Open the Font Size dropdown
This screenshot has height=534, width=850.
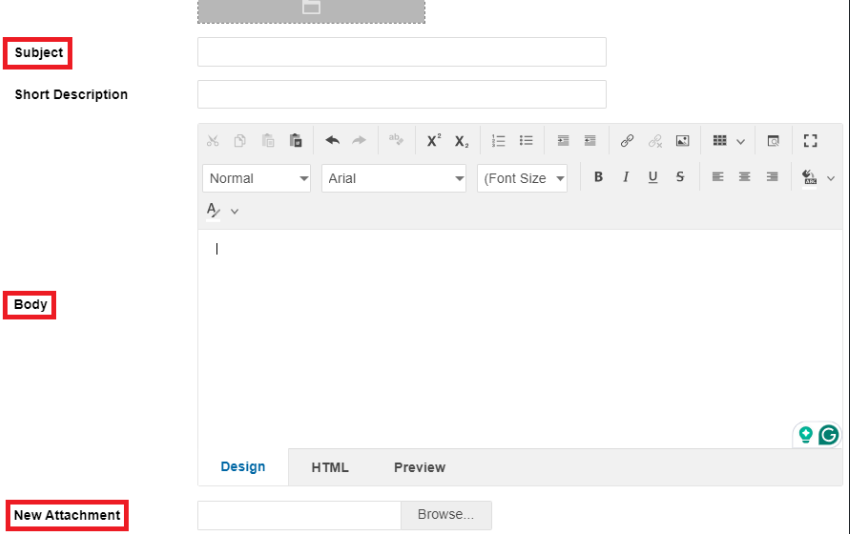click(522, 178)
